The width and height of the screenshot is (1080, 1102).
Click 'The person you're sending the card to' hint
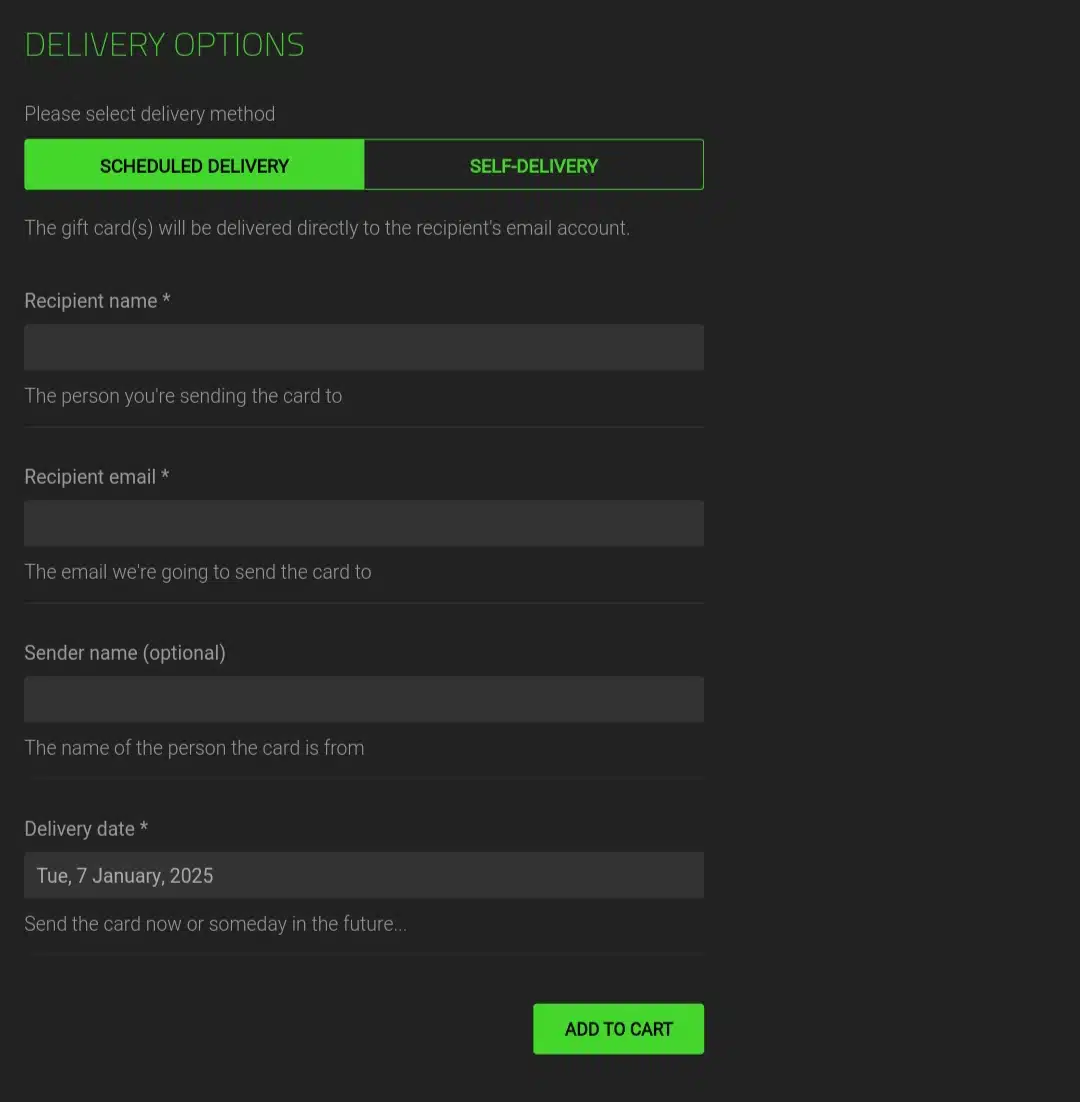(183, 396)
